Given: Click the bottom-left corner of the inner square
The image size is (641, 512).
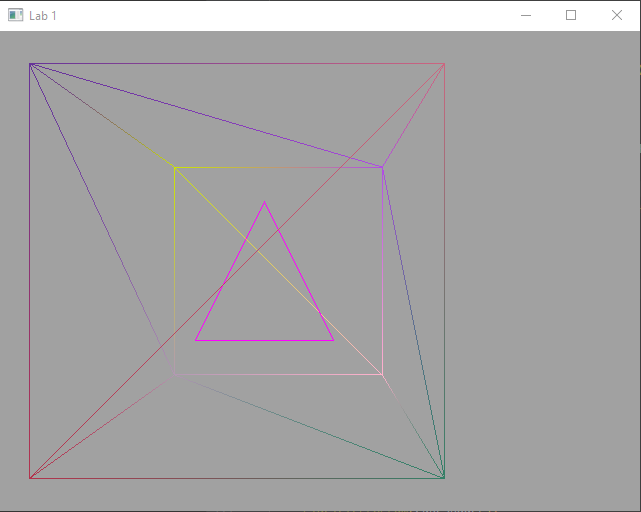Looking at the screenshot, I should pos(175,374).
